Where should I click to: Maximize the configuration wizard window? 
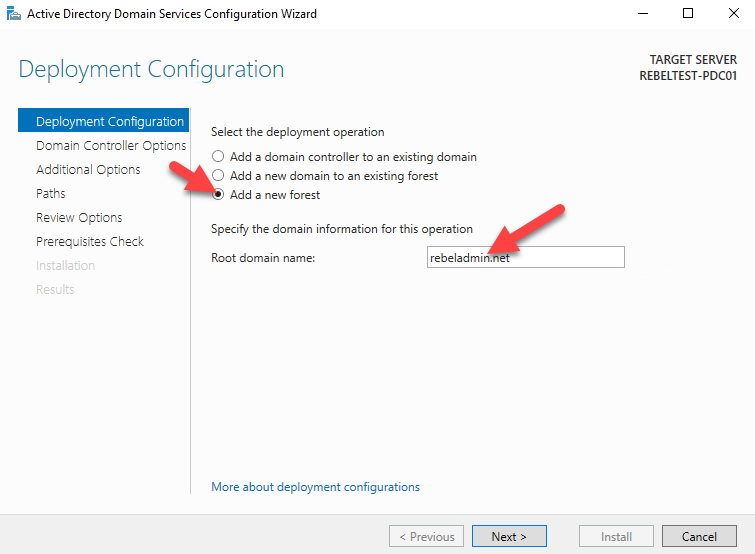coord(687,14)
